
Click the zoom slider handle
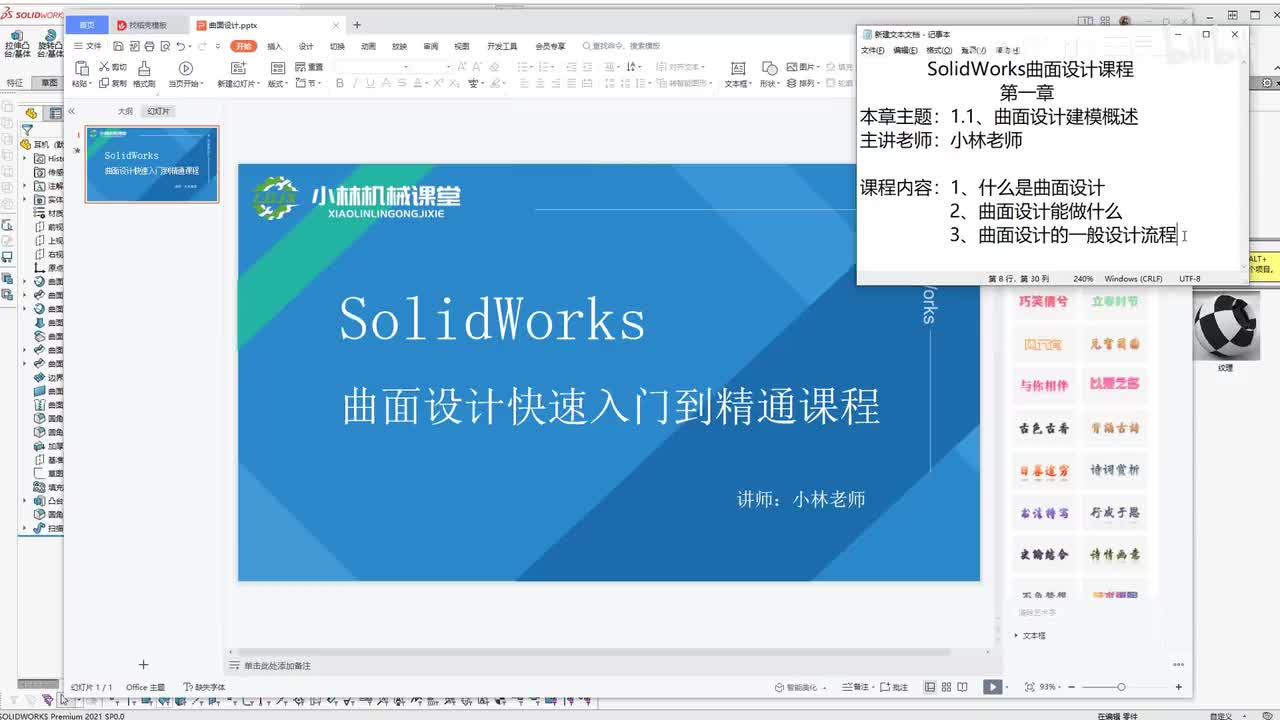(1121, 687)
